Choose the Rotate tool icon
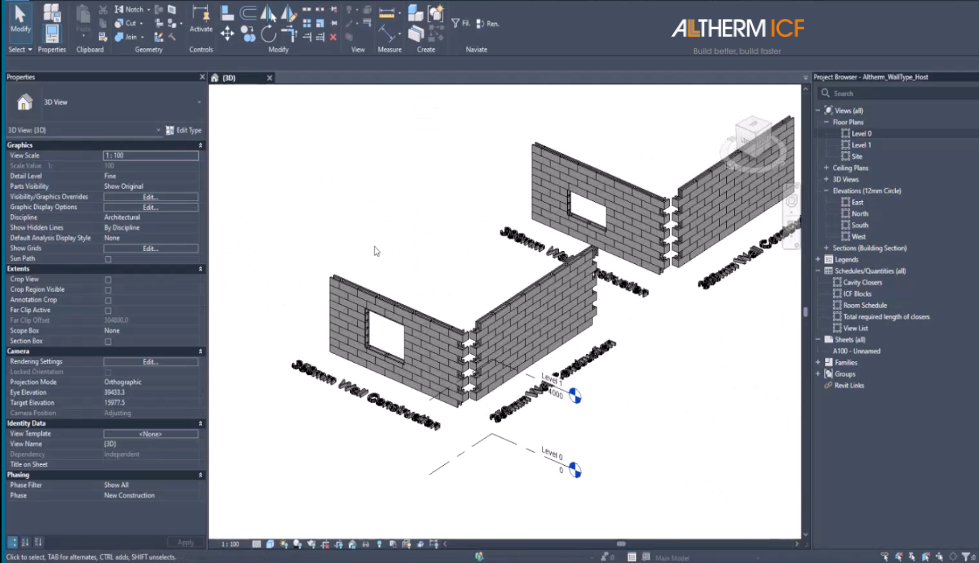 pos(268,34)
